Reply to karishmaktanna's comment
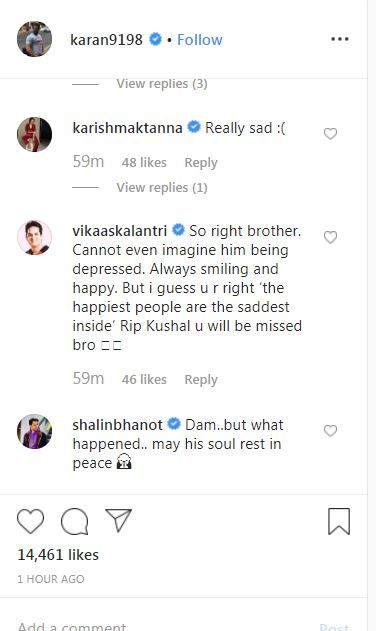This screenshot has height=631, width=376. (201, 163)
